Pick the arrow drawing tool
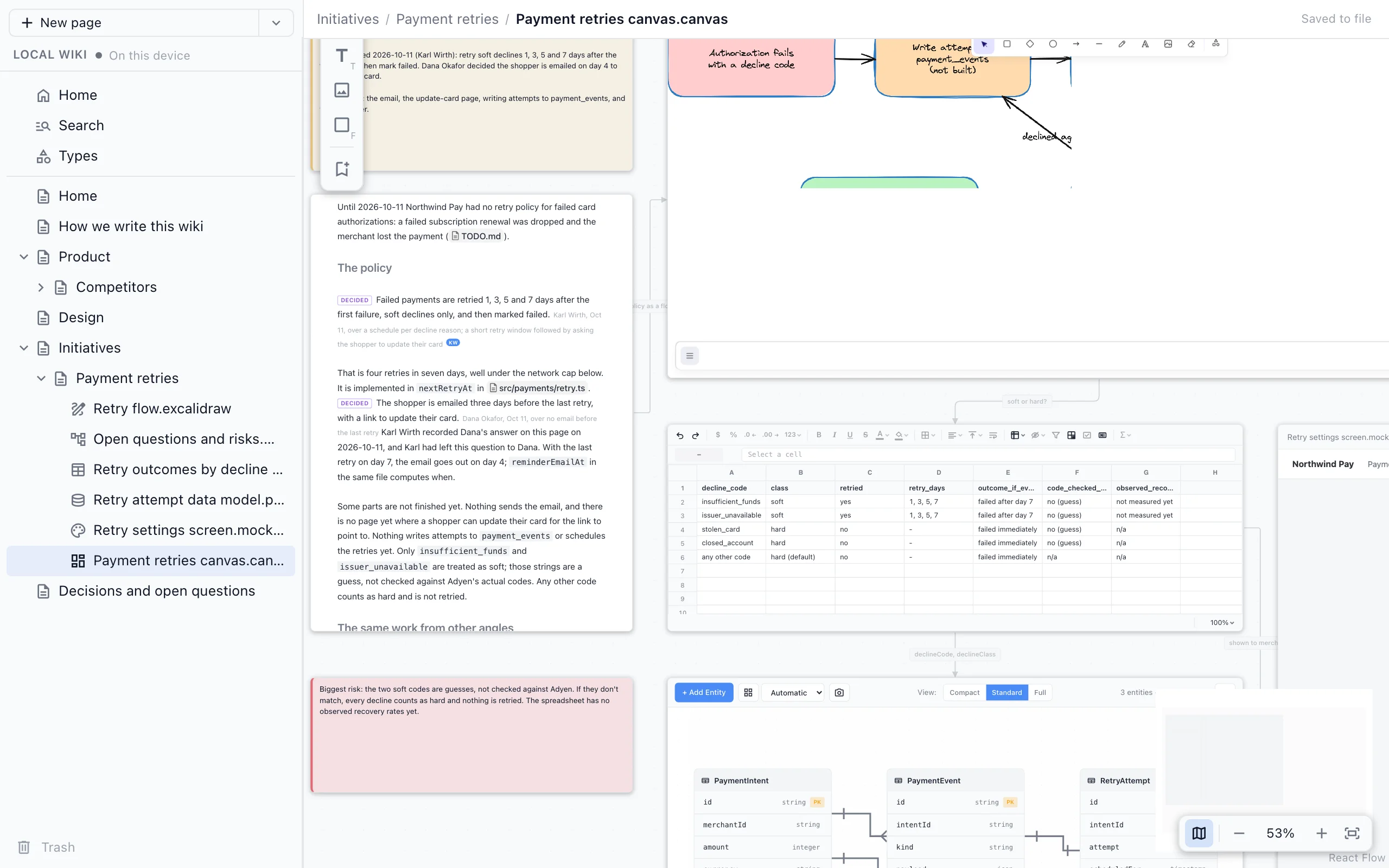 click(1075, 43)
